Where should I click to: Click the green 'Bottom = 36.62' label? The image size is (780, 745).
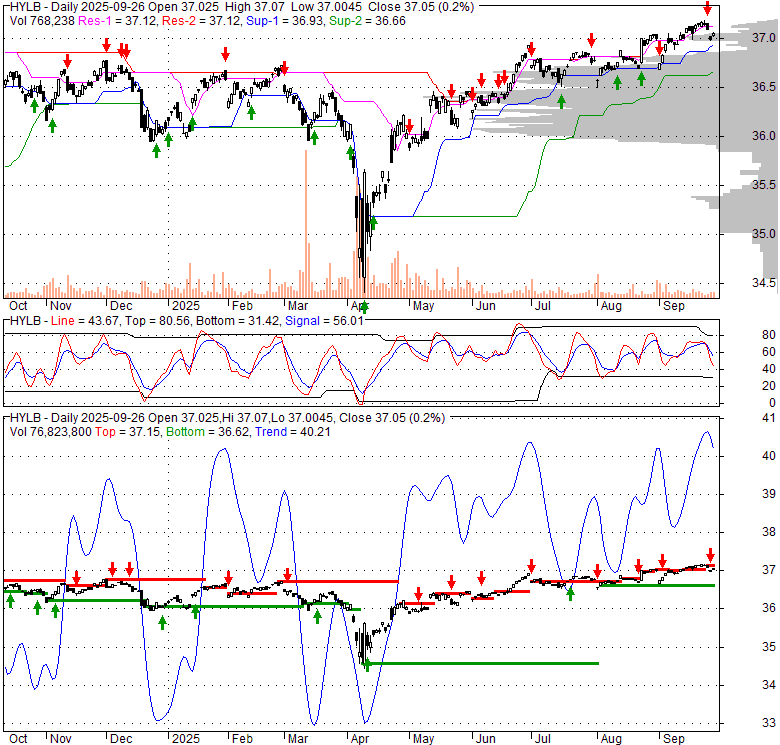click(208, 432)
